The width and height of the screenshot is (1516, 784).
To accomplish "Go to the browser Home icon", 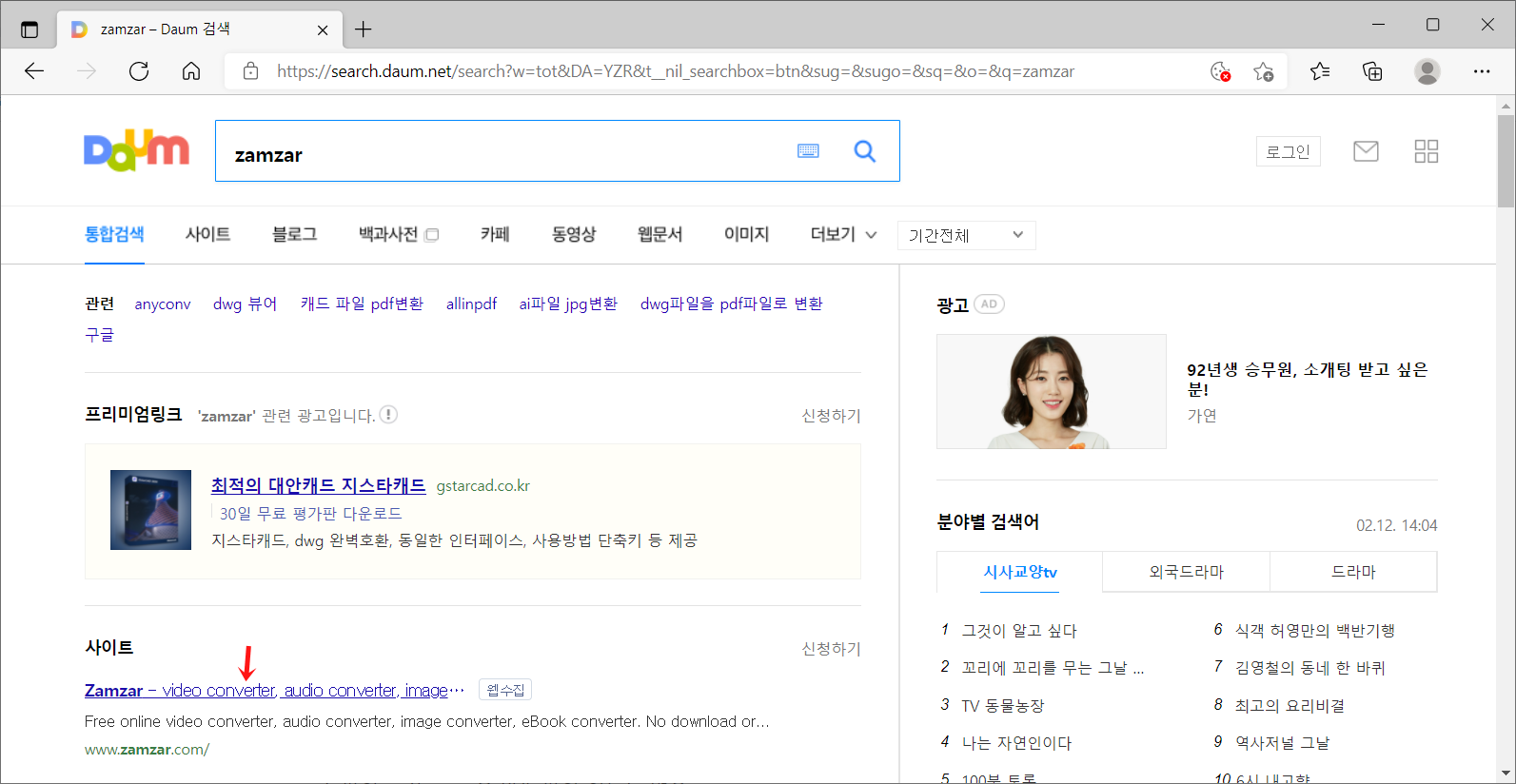I will [191, 71].
